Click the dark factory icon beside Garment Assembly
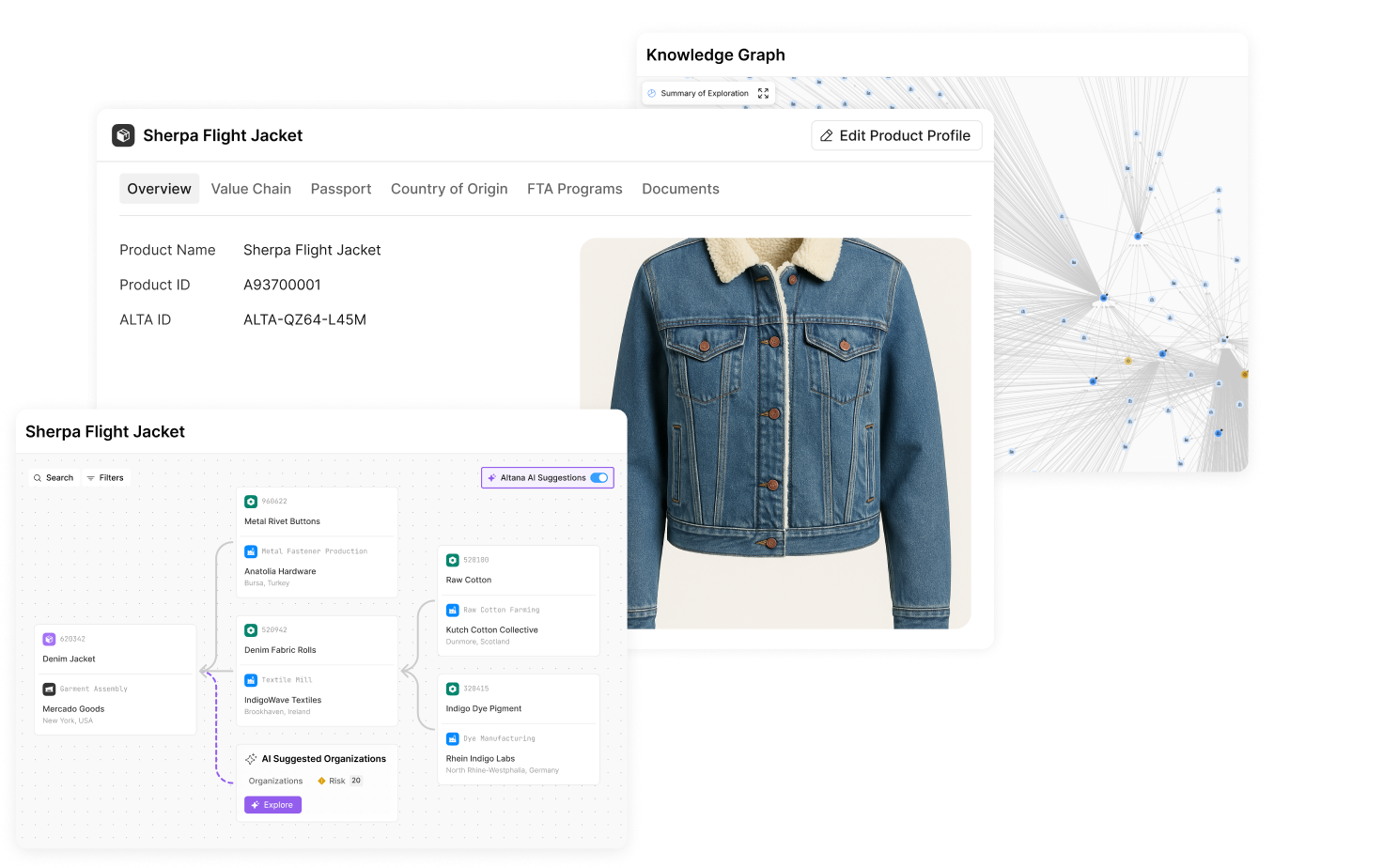The height and width of the screenshot is (868, 1383). 49,689
